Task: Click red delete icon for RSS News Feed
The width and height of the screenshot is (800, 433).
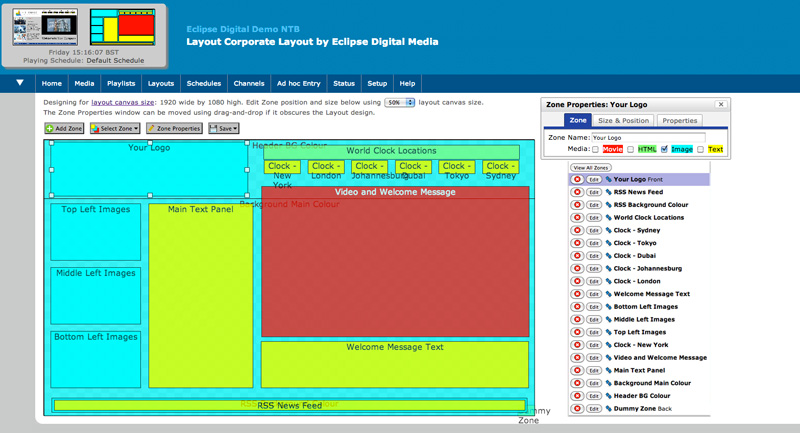Action: coord(577,192)
